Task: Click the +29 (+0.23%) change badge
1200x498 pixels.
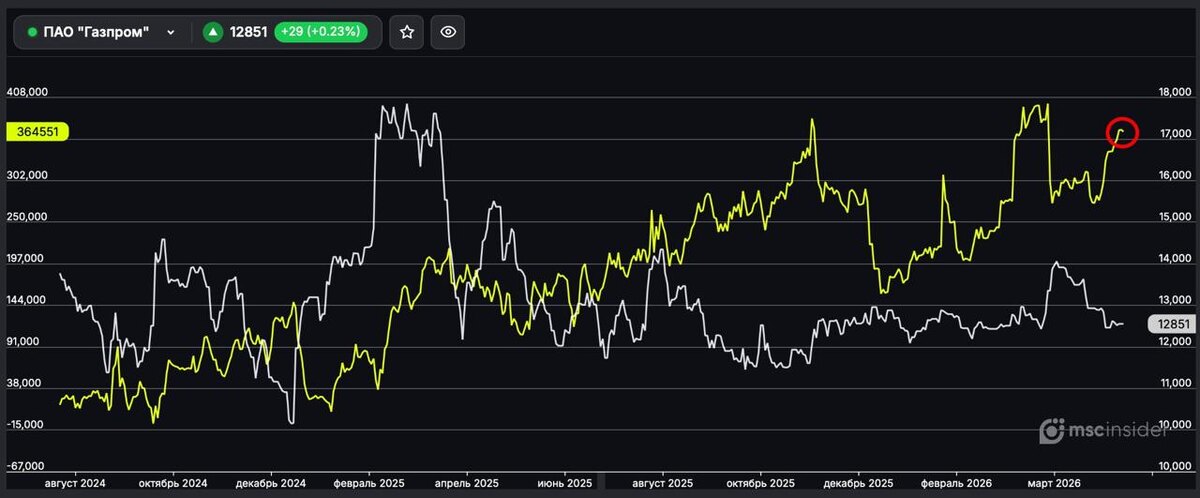Action: pyautogui.click(x=320, y=32)
